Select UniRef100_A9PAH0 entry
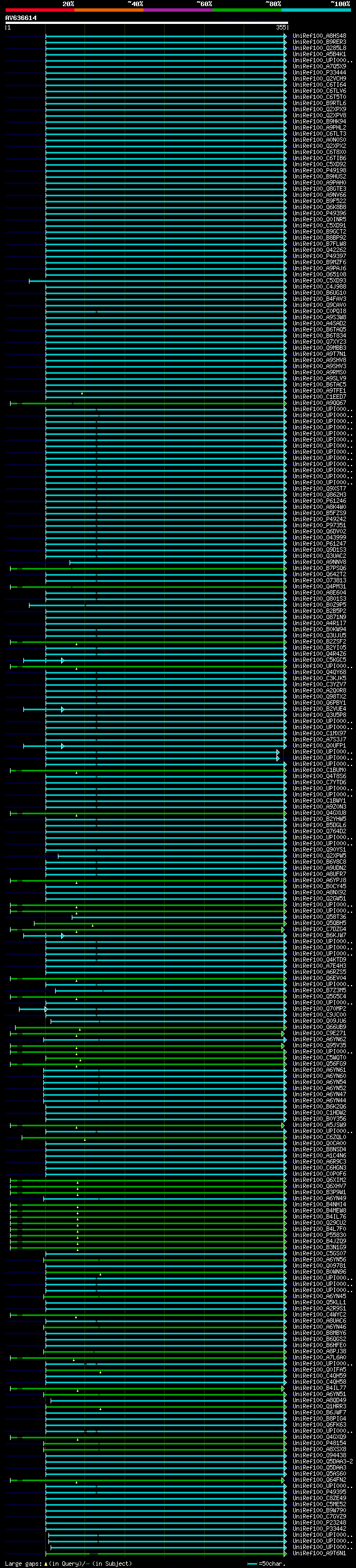 [x=319, y=182]
